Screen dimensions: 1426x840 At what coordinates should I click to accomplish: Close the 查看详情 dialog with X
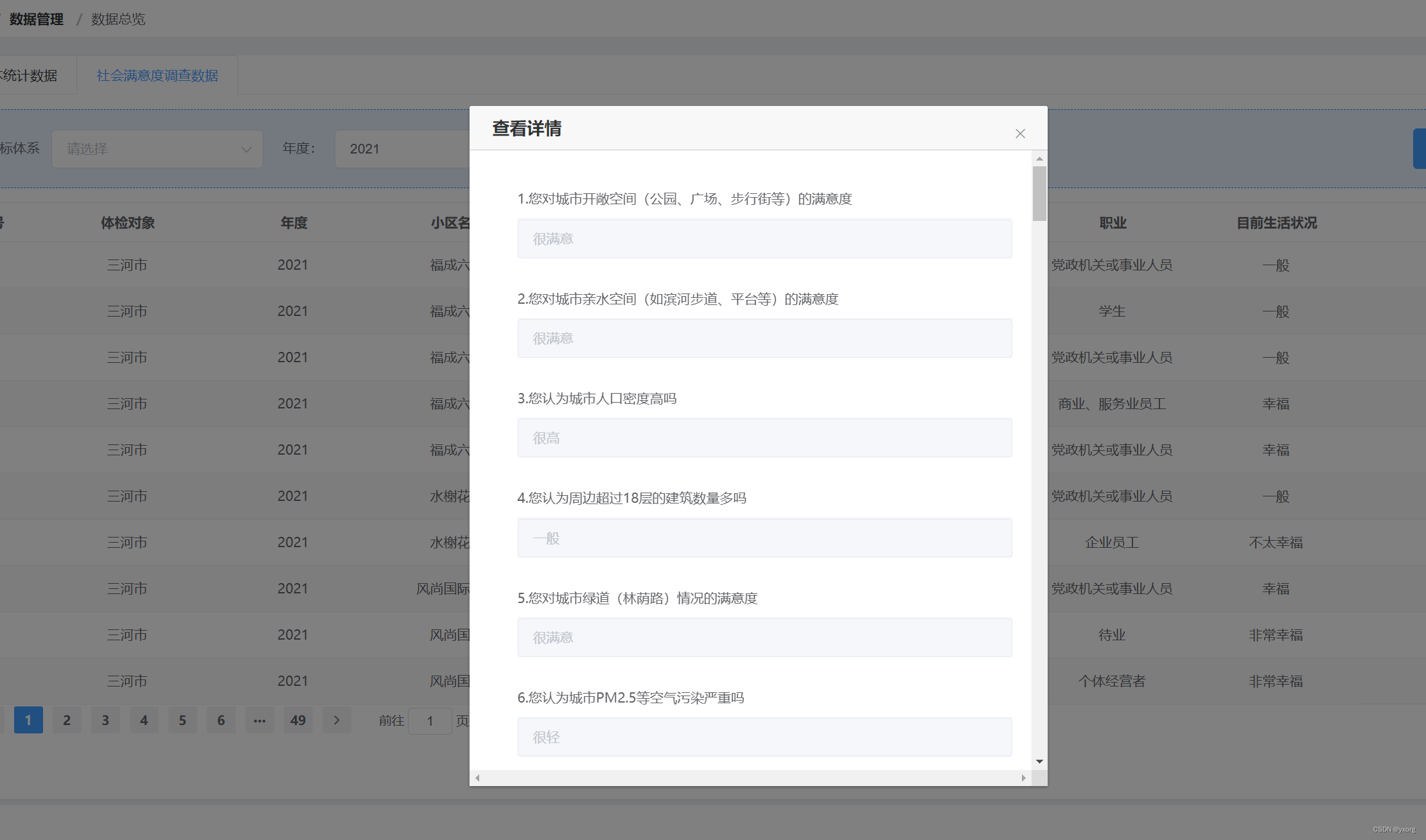(x=1020, y=134)
